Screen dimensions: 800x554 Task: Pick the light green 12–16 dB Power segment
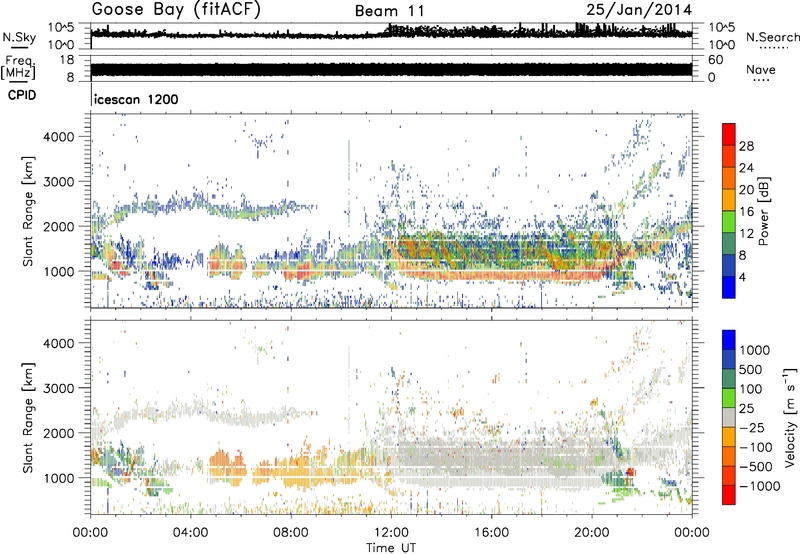pos(729,221)
